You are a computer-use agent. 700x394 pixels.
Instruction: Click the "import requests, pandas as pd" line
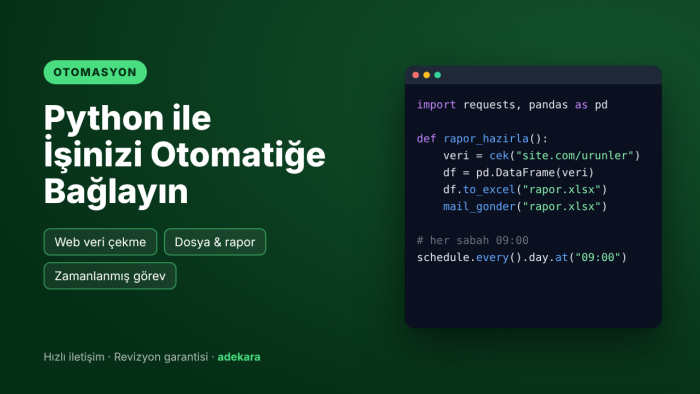tap(512, 105)
